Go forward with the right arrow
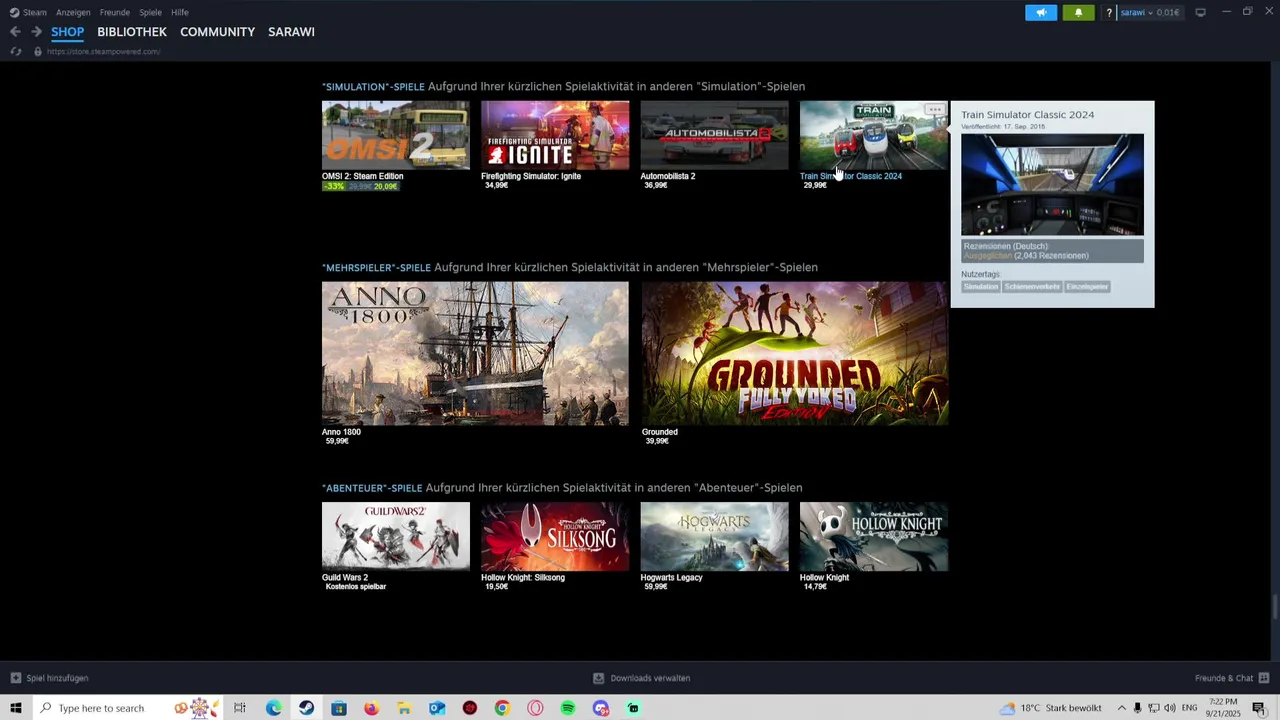The width and height of the screenshot is (1280, 720). [x=36, y=32]
